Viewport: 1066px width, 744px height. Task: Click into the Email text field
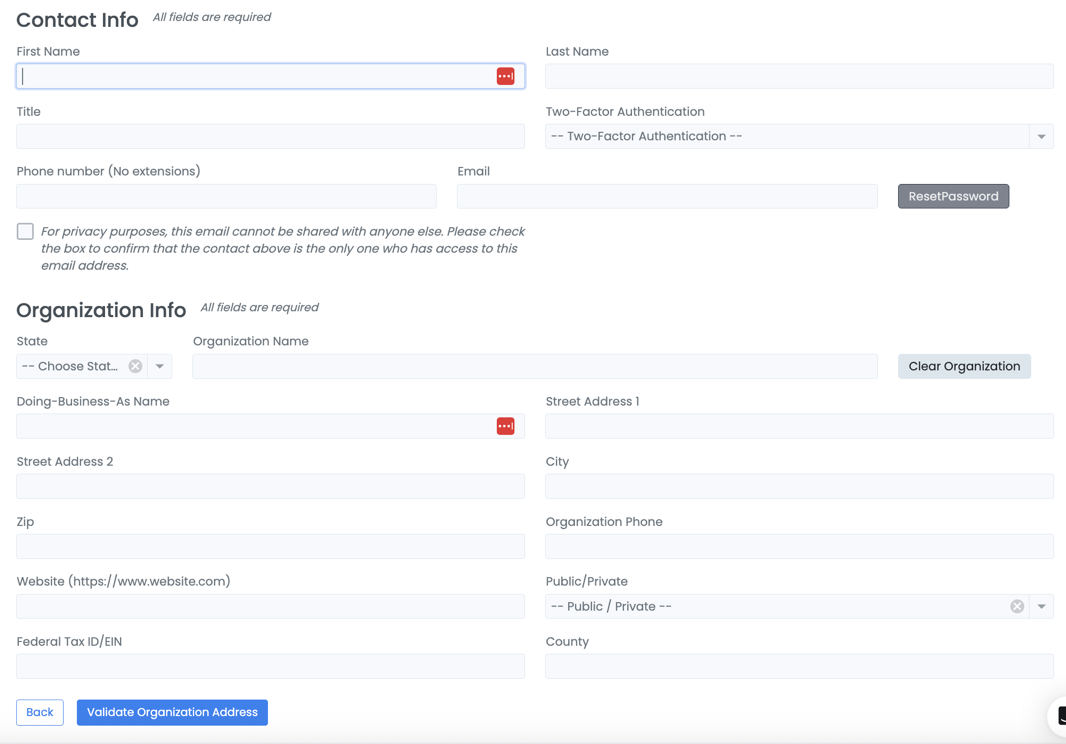pos(666,197)
